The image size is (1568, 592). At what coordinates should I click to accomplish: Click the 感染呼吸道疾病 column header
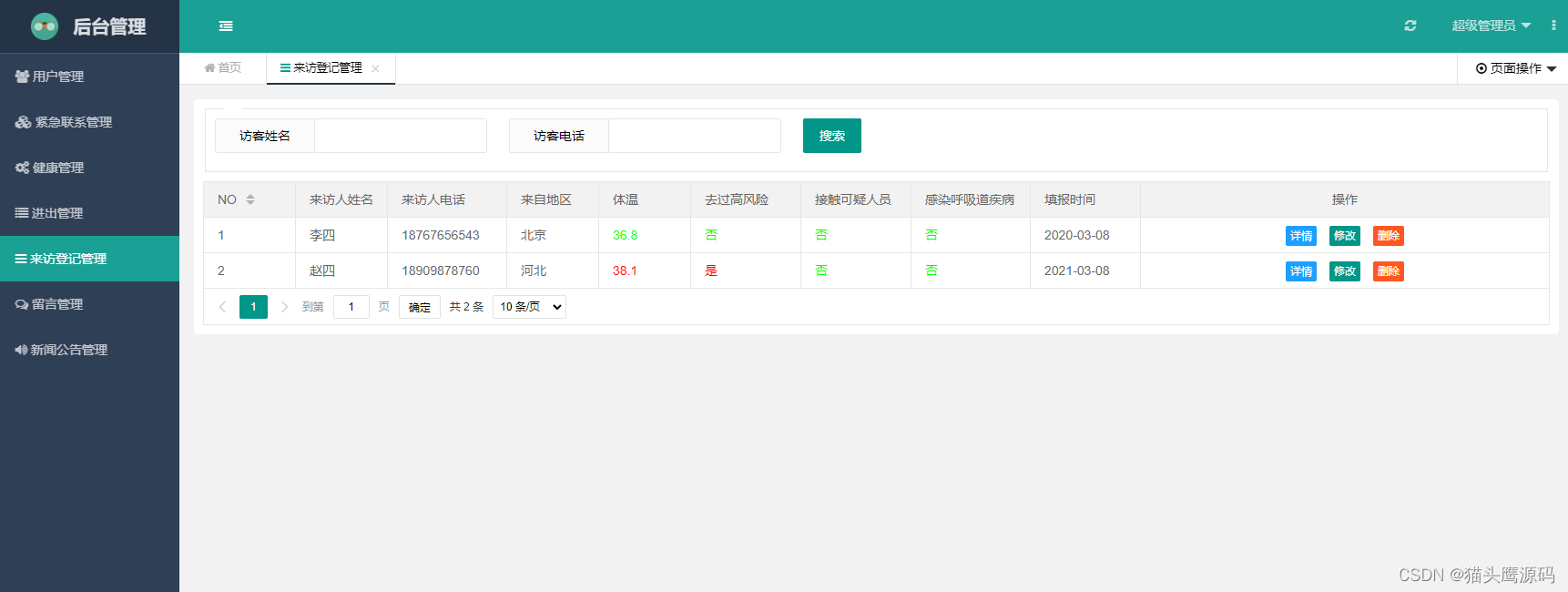[970, 199]
